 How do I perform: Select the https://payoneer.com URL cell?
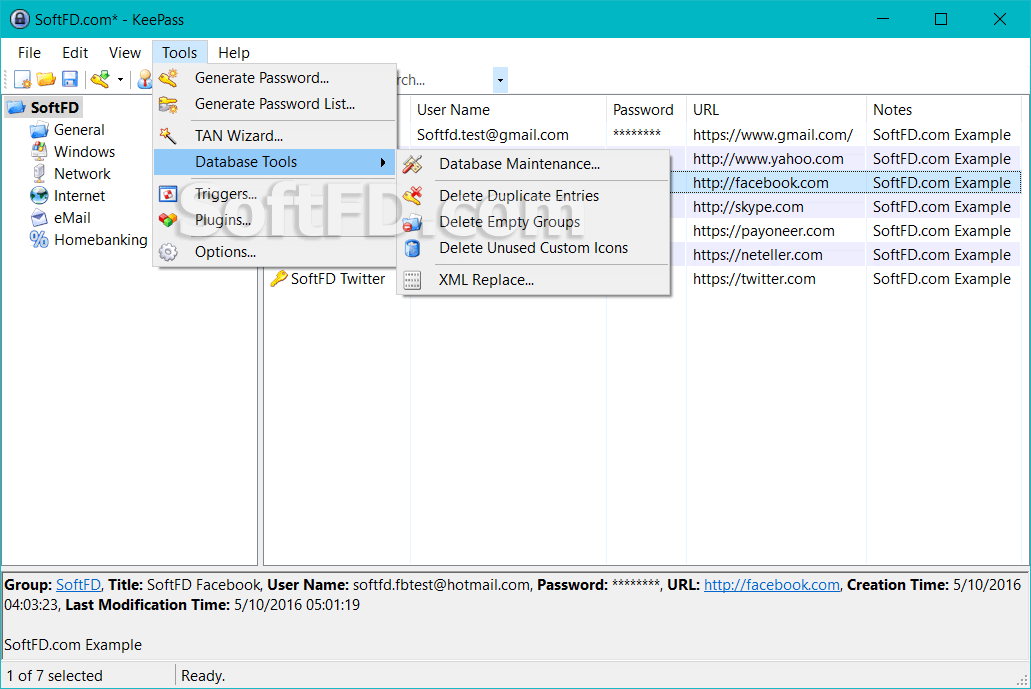(x=763, y=231)
